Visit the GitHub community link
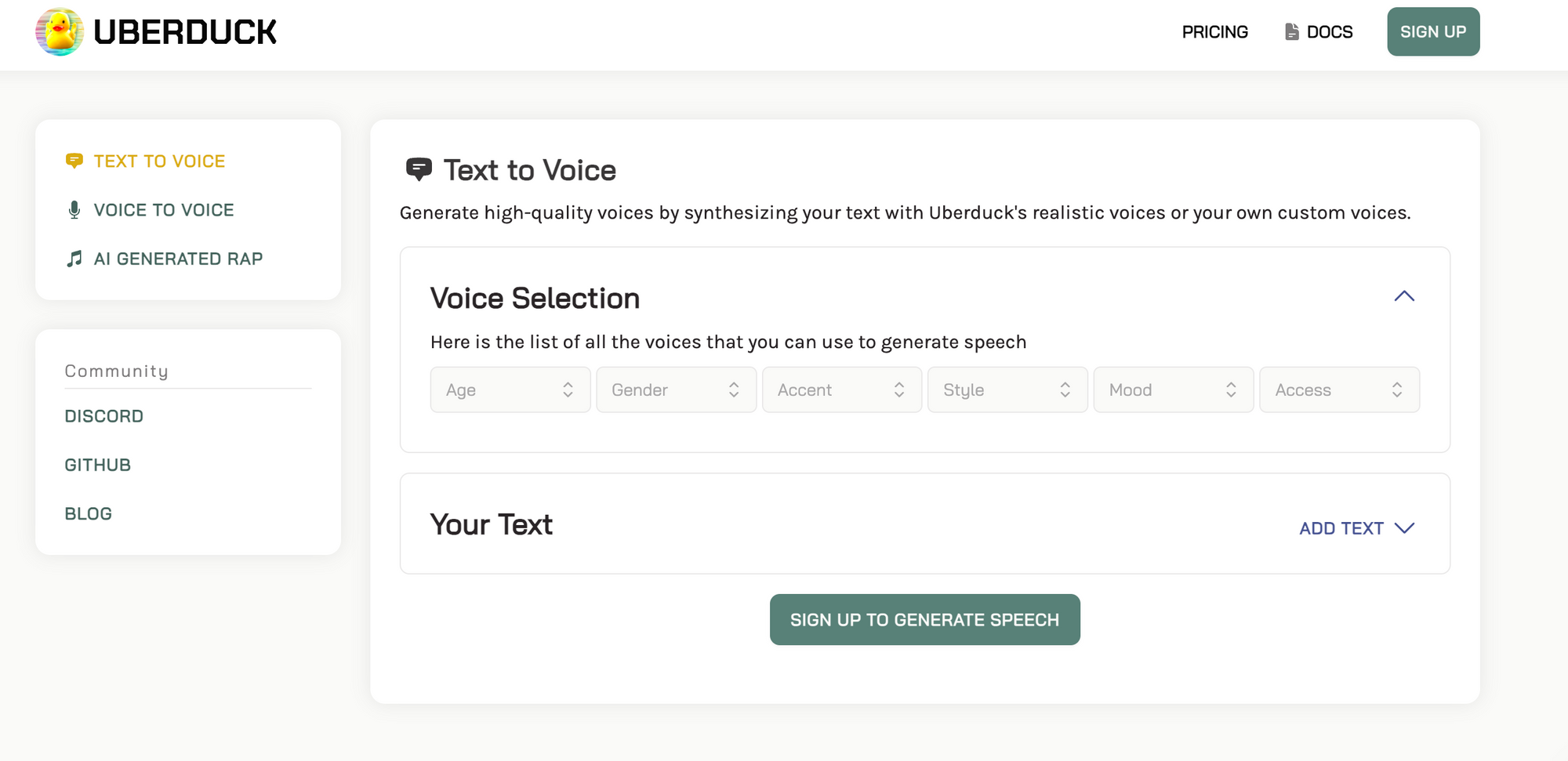The width and height of the screenshot is (1568, 761). point(97,465)
